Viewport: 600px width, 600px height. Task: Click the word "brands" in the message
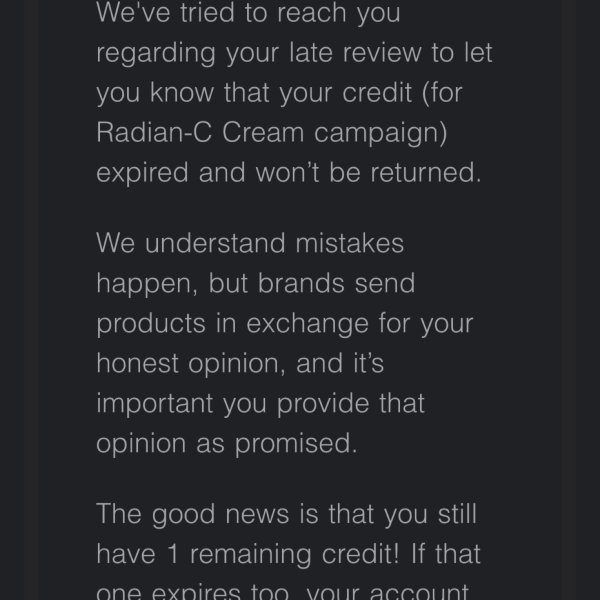point(301,283)
